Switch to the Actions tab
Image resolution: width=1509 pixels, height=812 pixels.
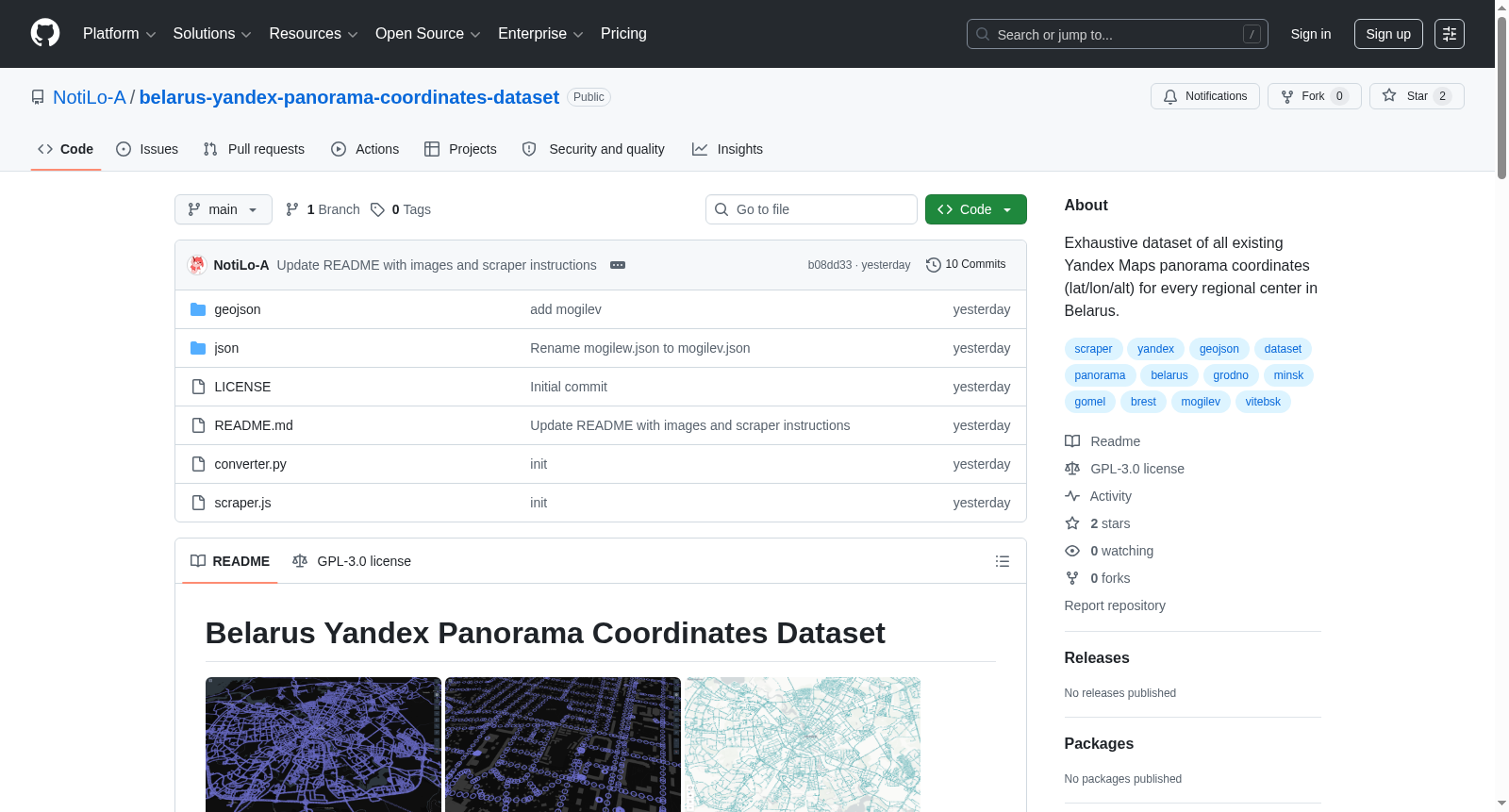click(365, 149)
